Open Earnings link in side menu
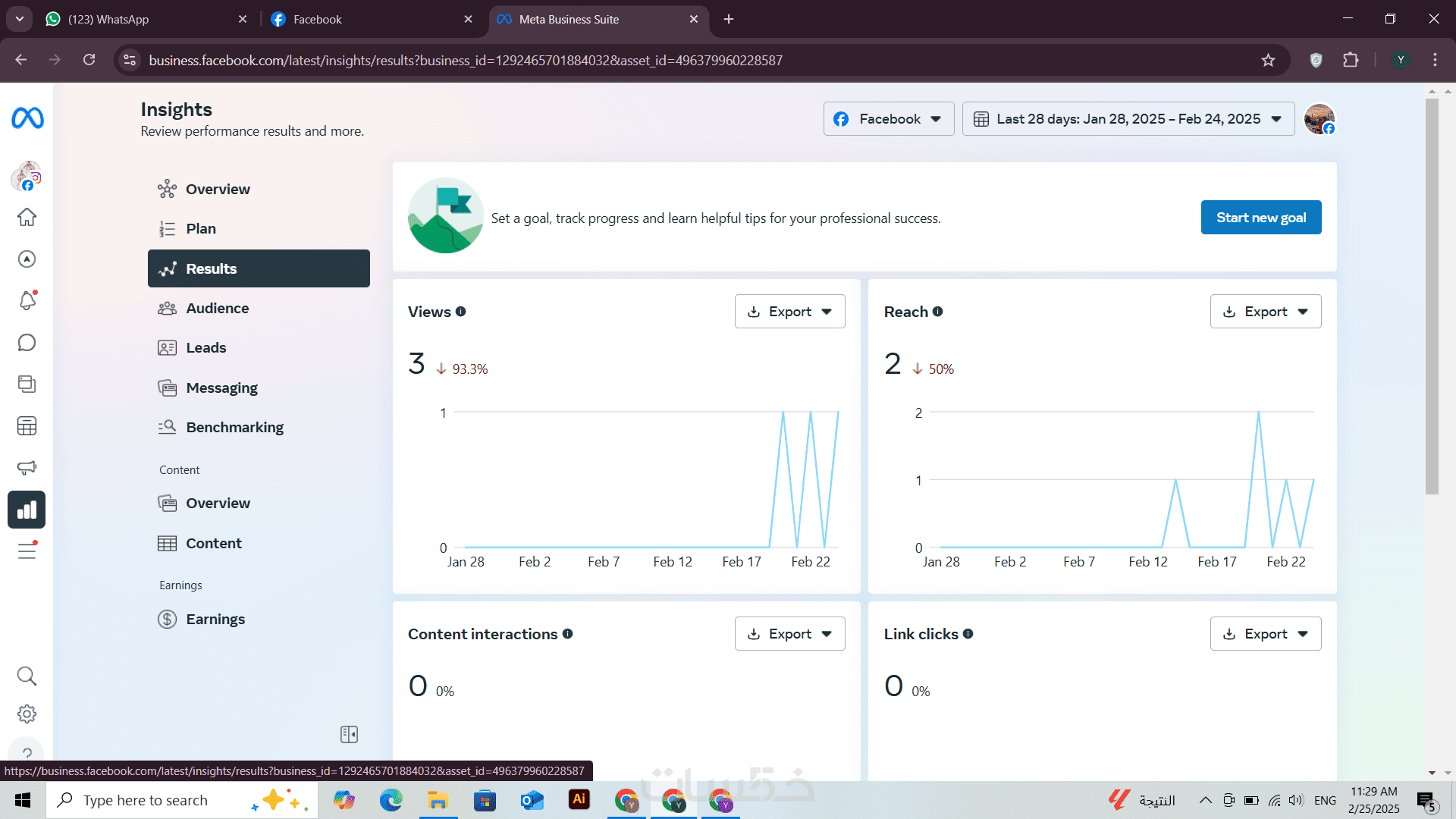The image size is (1456, 819). (215, 619)
